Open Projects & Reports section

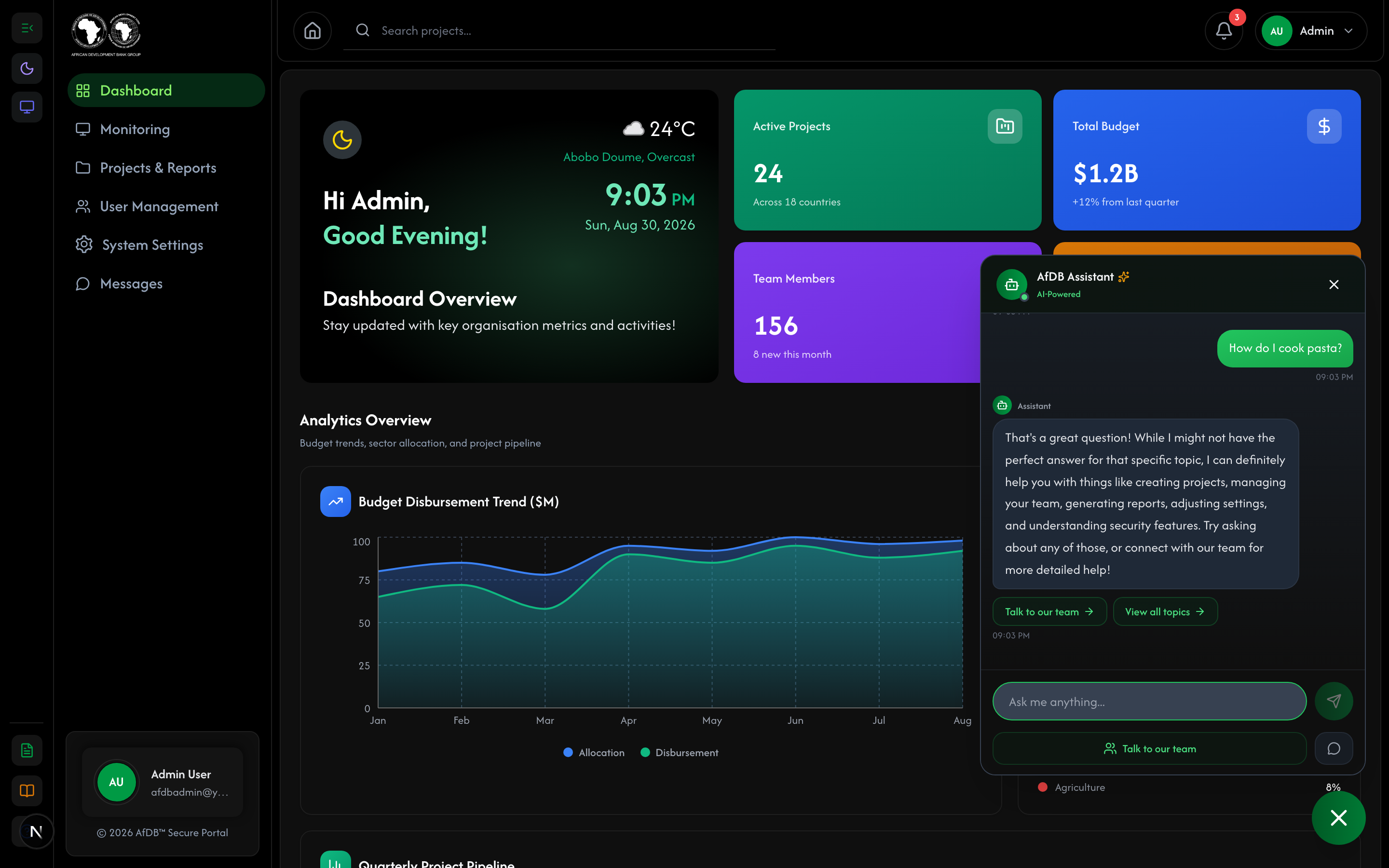click(x=166, y=168)
